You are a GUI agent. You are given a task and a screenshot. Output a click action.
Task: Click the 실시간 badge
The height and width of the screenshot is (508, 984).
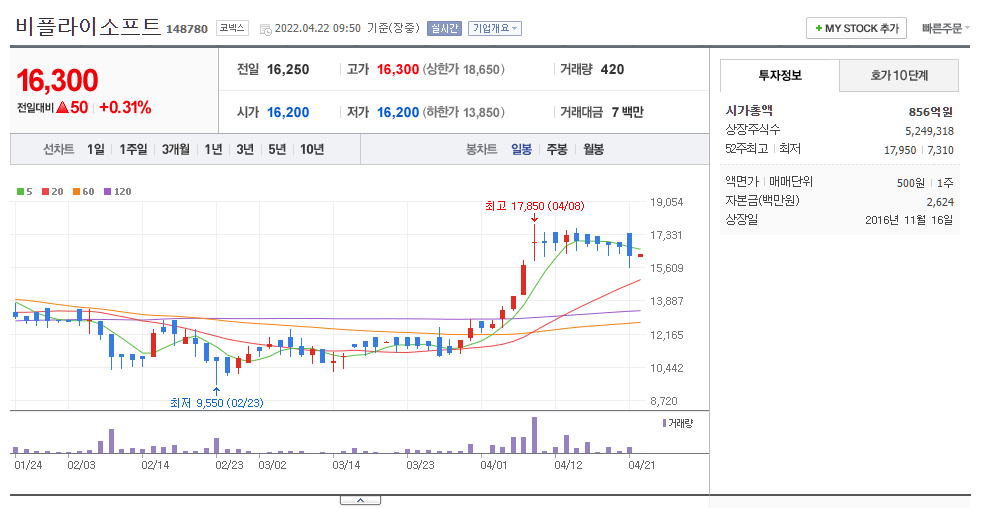click(444, 28)
